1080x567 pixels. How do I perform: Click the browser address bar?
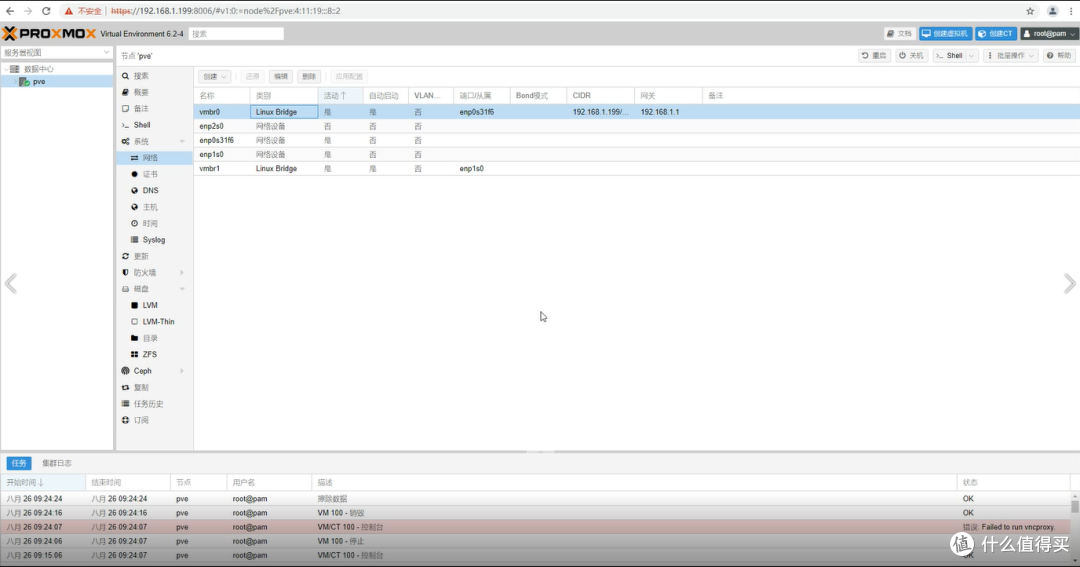(537, 11)
